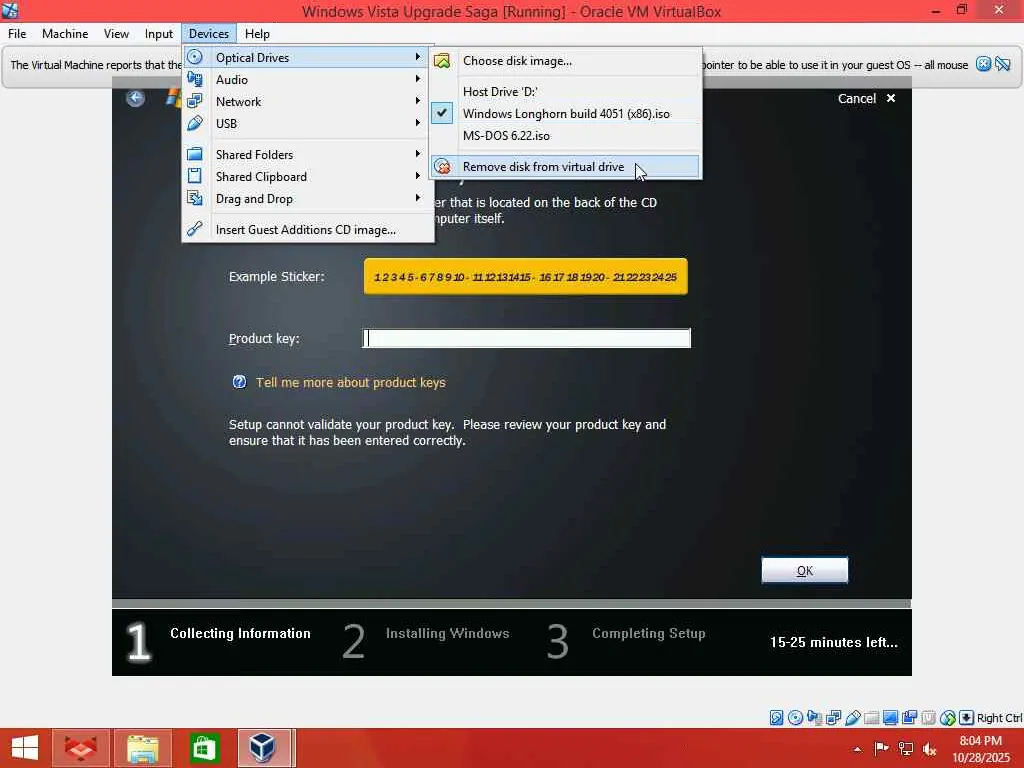The width and height of the screenshot is (1024, 768).
Task: Click the display status bar icon
Action: (890, 718)
